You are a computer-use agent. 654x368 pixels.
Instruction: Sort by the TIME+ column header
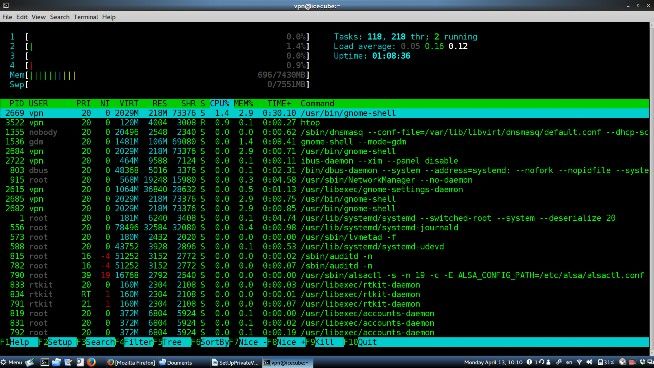click(279, 103)
